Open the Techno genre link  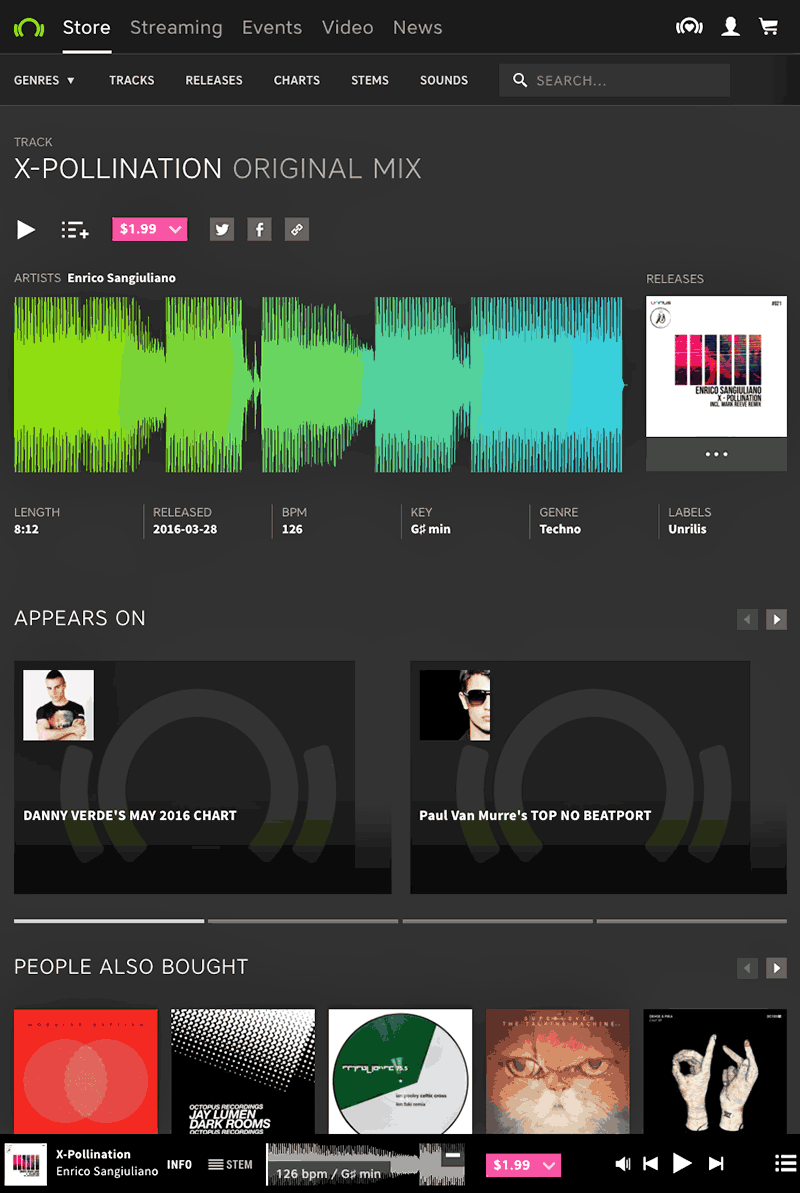[x=560, y=529]
